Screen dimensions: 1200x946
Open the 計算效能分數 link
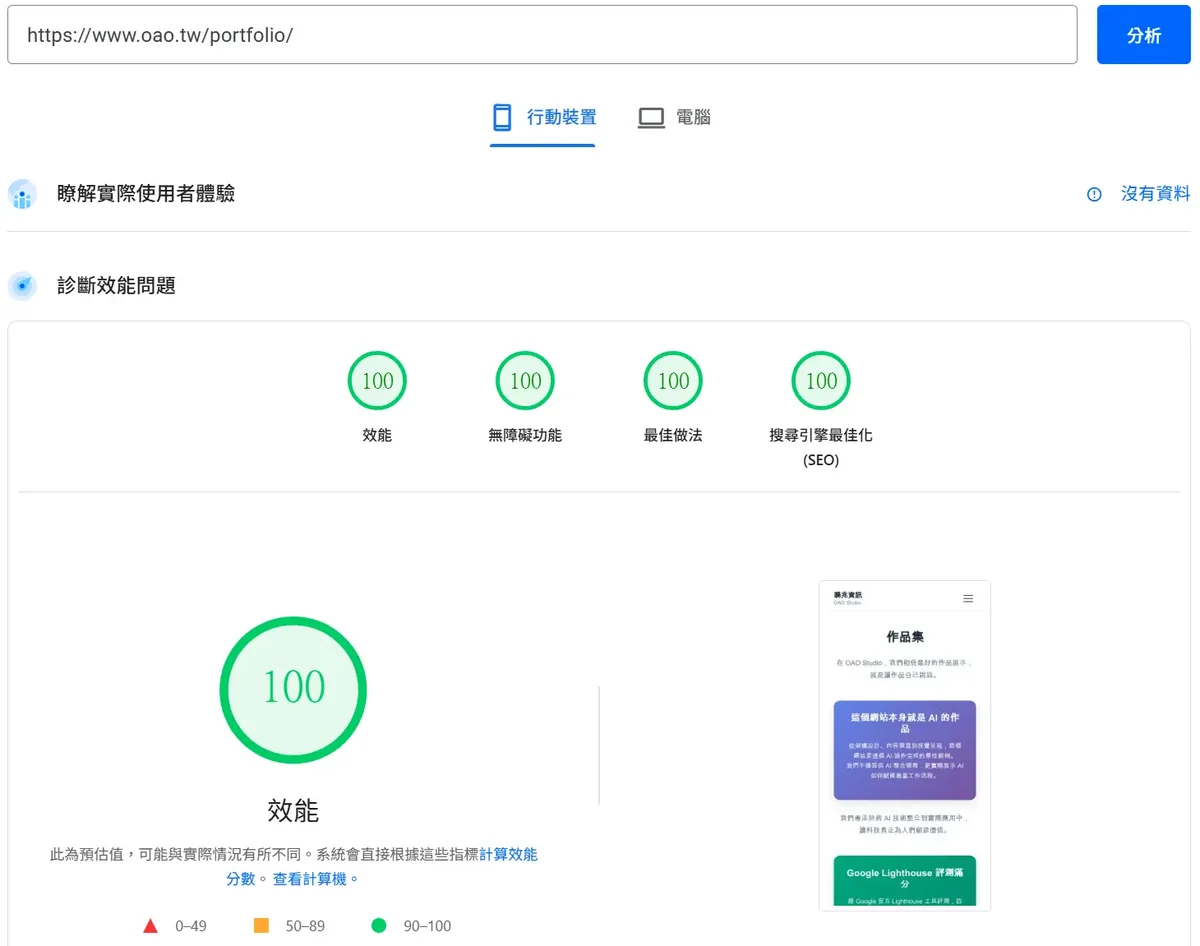coord(508,854)
